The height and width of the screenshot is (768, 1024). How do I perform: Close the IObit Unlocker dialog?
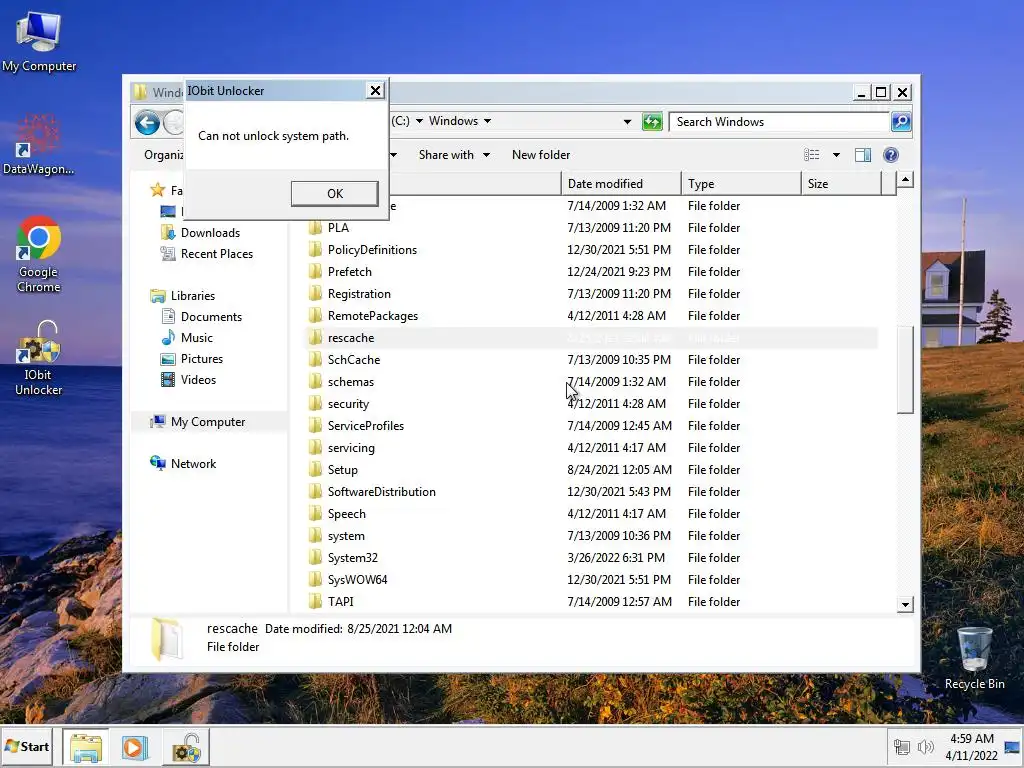pos(376,91)
